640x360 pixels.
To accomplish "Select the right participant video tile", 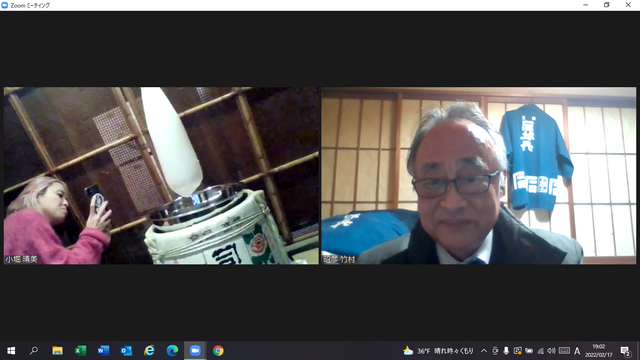I will 478,176.
